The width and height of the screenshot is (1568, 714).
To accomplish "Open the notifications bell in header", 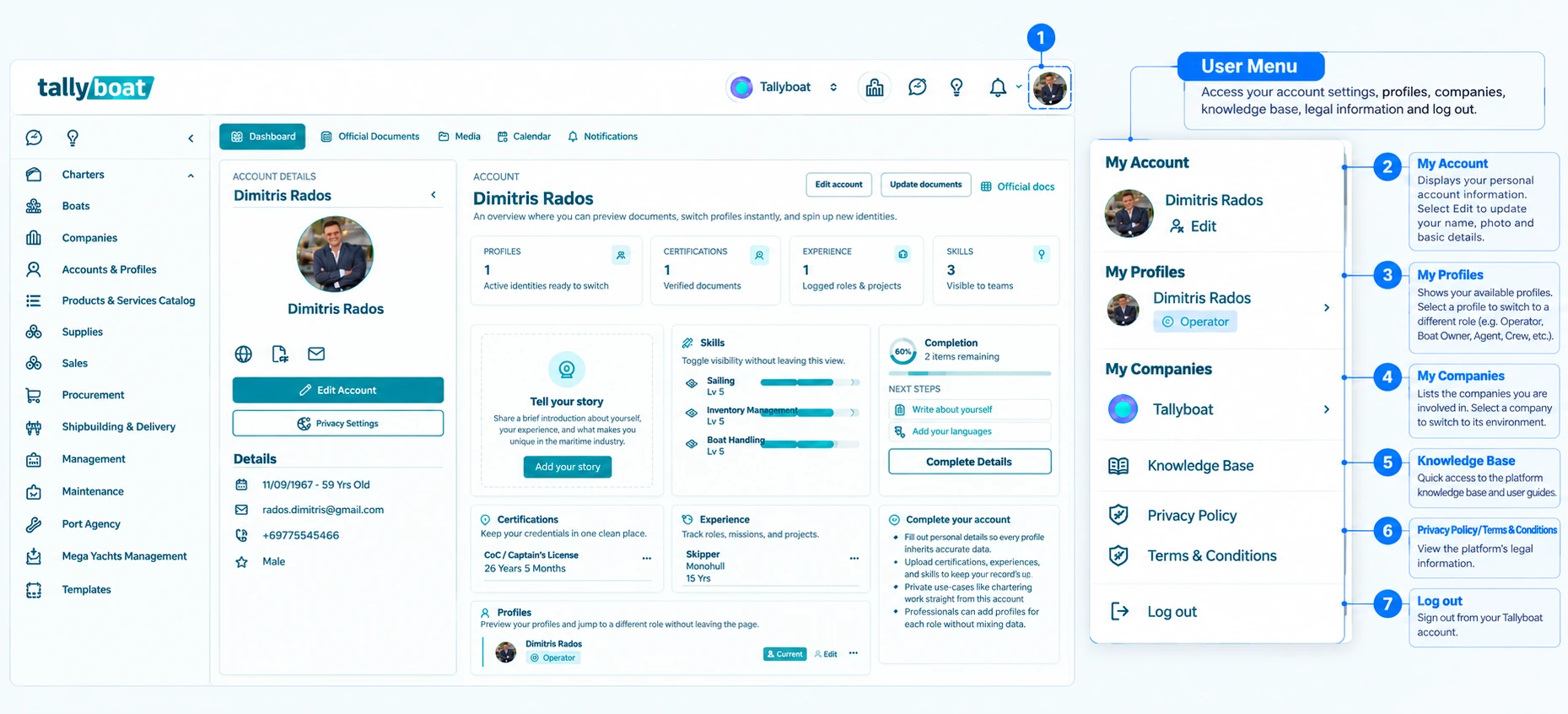I will [998, 87].
